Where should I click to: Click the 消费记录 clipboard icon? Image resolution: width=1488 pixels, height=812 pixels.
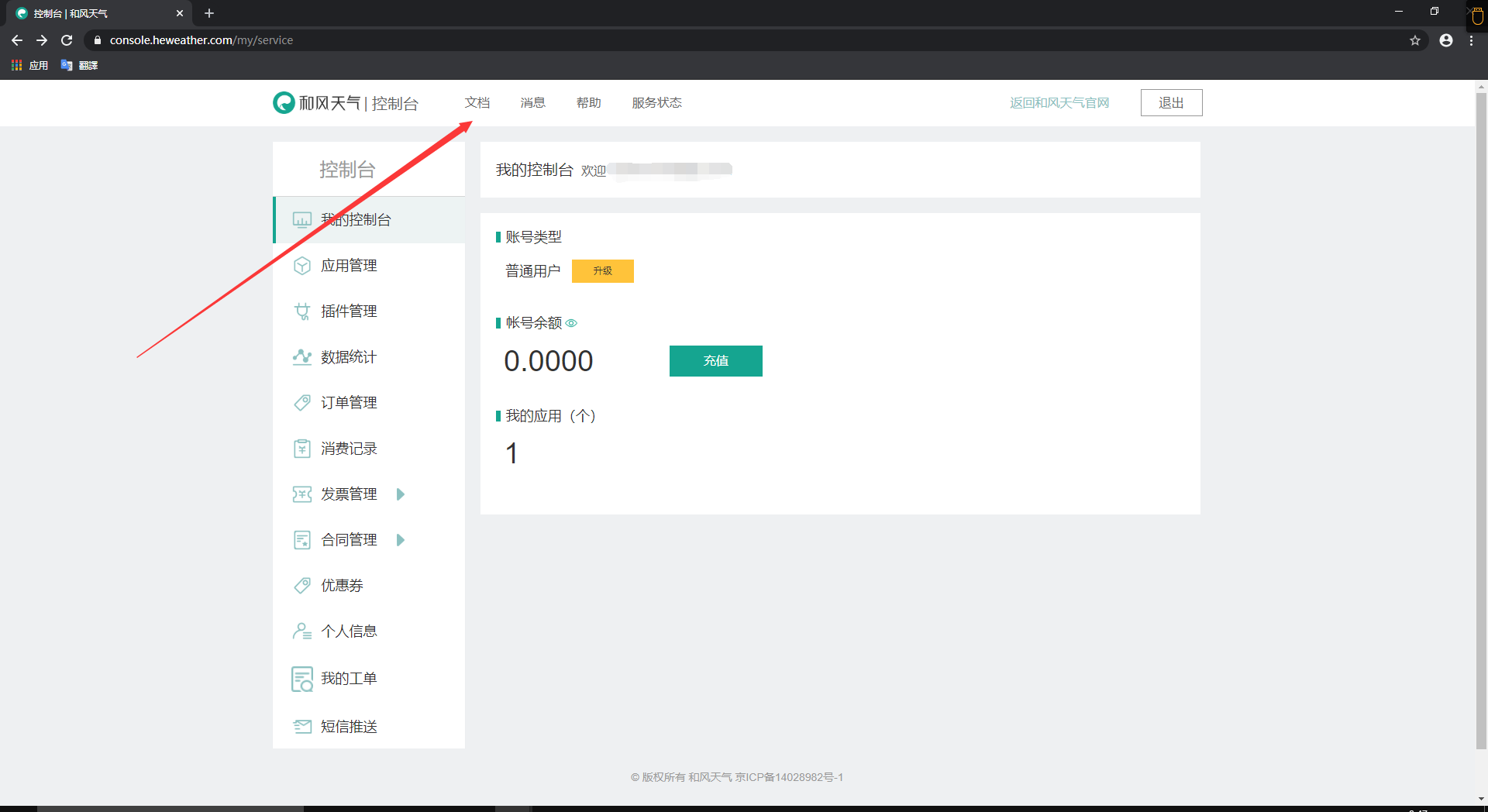(302, 449)
